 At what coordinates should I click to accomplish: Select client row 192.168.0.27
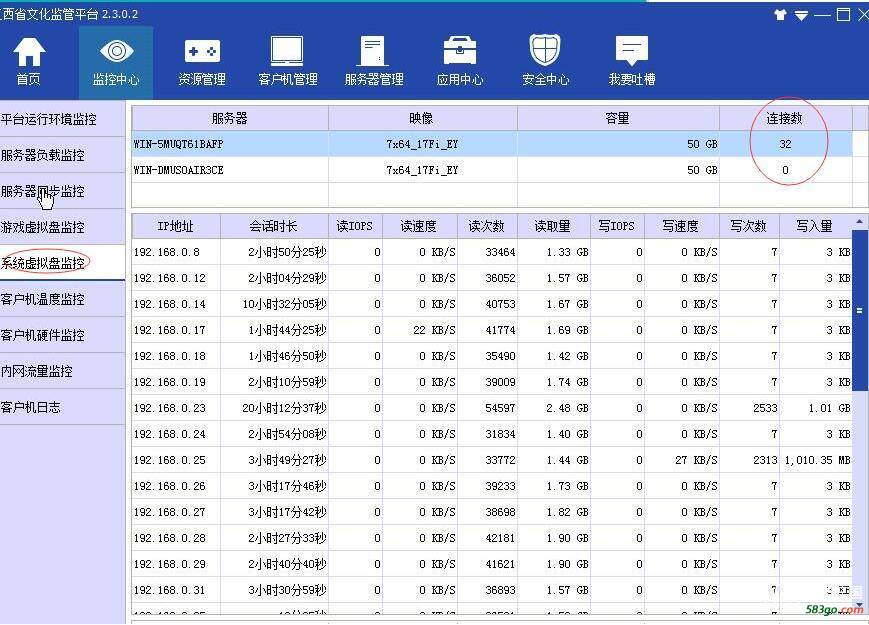click(x=492, y=513)
